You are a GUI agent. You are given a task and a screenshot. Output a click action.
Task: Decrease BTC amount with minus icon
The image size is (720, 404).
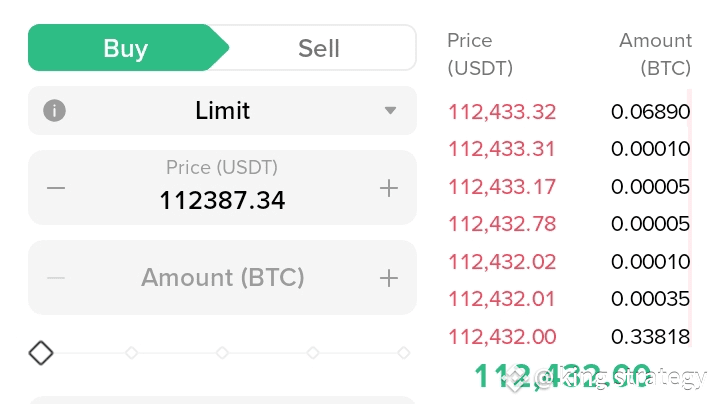tap(56, 278)
